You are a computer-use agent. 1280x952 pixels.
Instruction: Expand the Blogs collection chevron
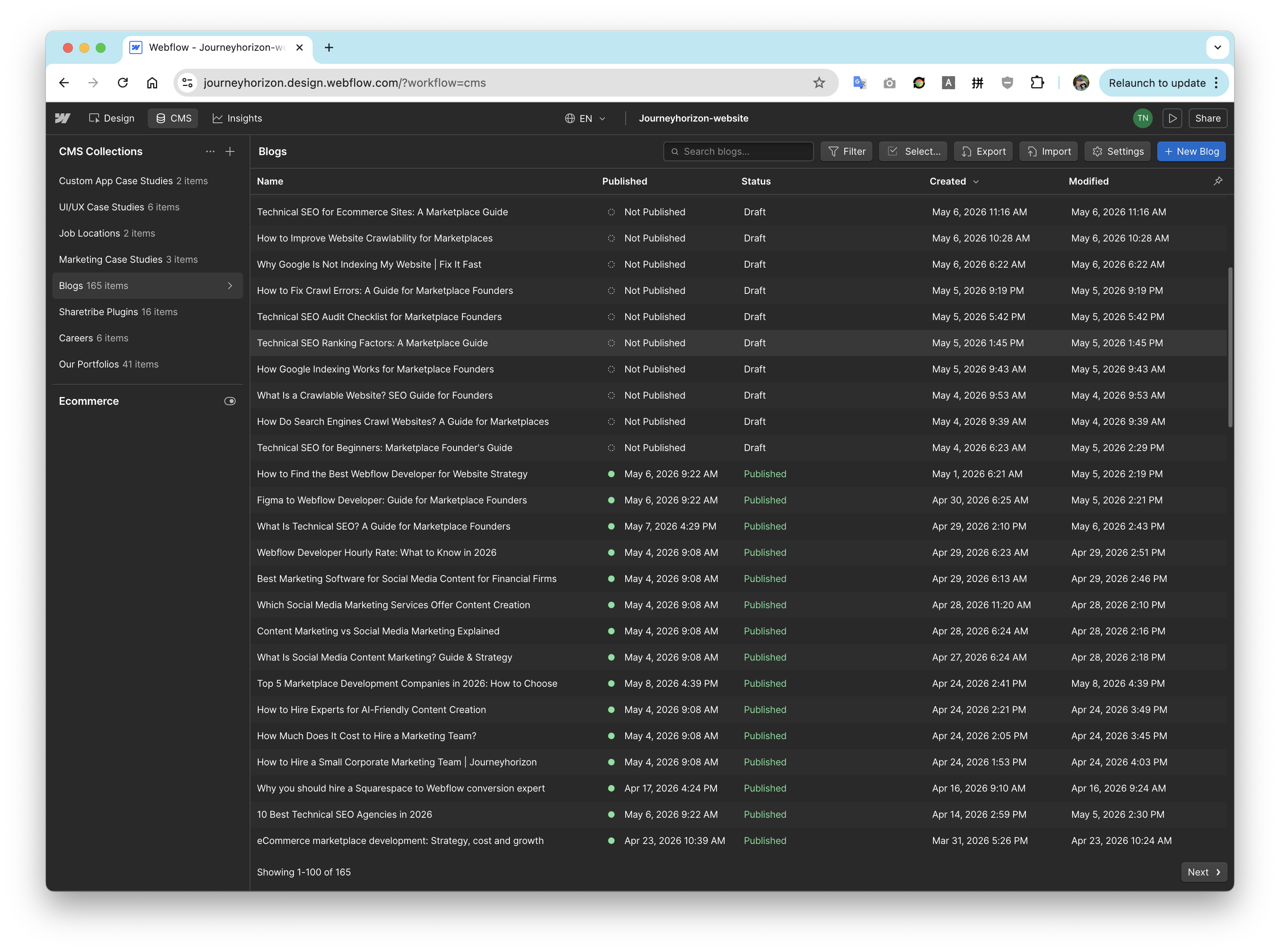230,286
